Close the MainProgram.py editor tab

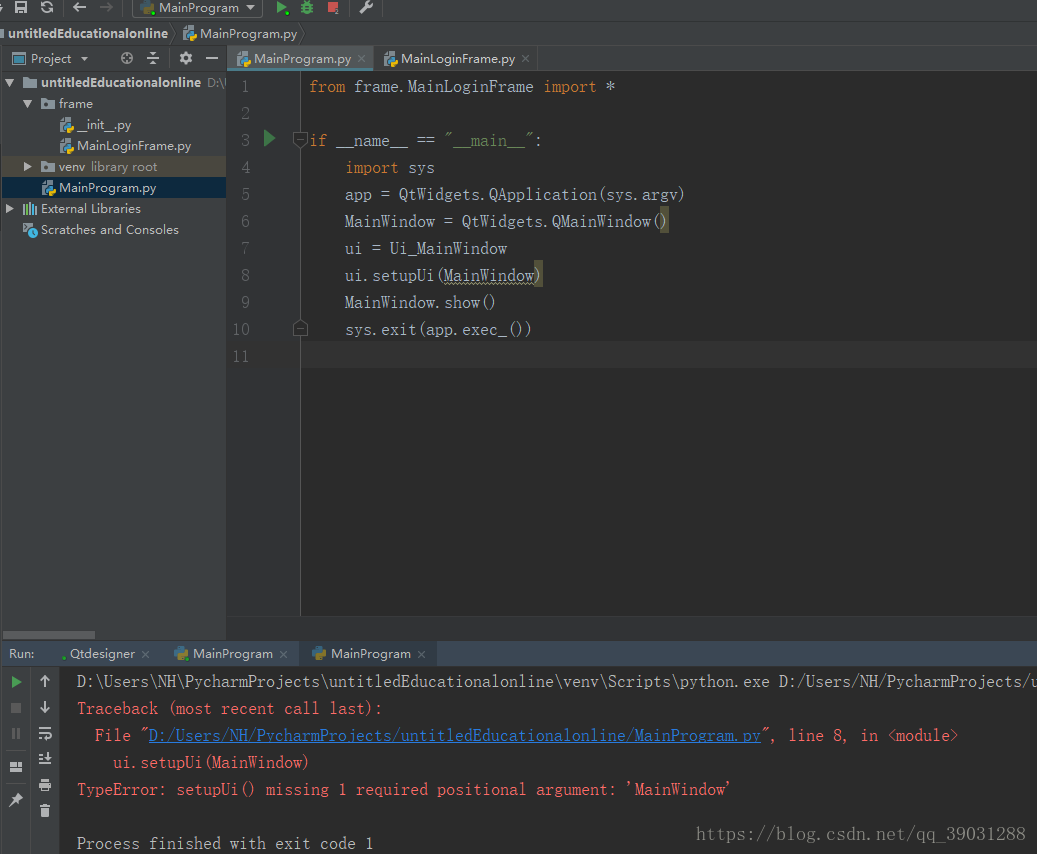[362, 59]
